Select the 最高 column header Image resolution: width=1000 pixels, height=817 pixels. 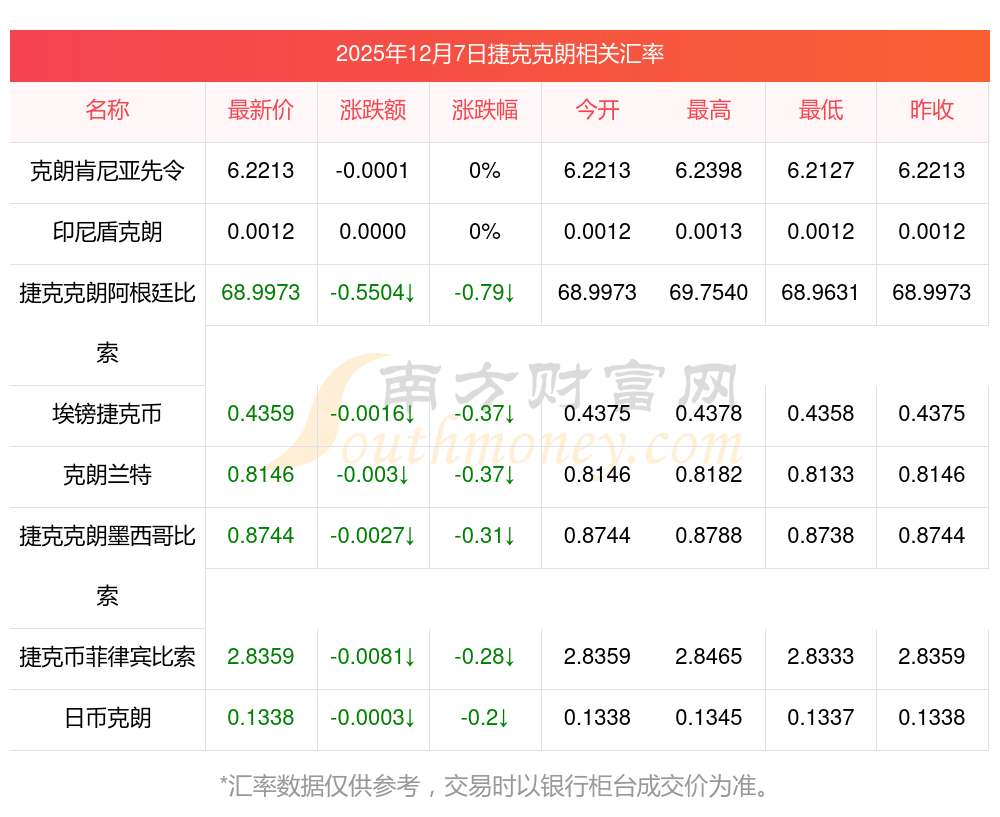click(x=709, y=110)
